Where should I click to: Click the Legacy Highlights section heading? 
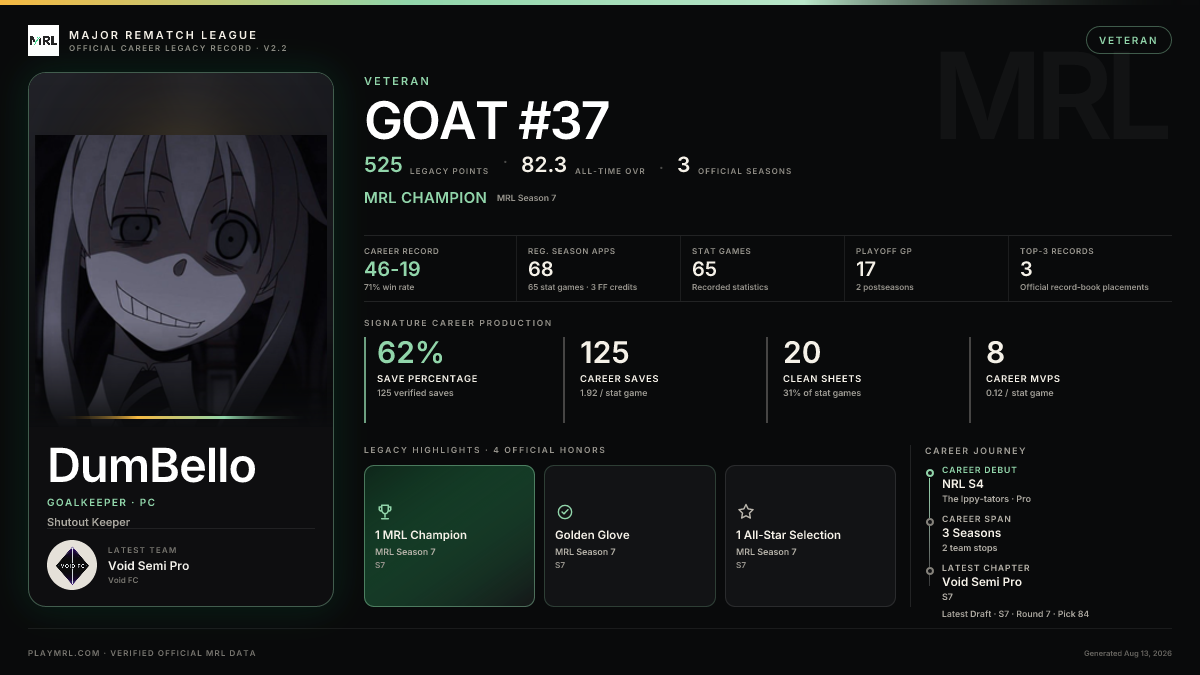[485, 450]
